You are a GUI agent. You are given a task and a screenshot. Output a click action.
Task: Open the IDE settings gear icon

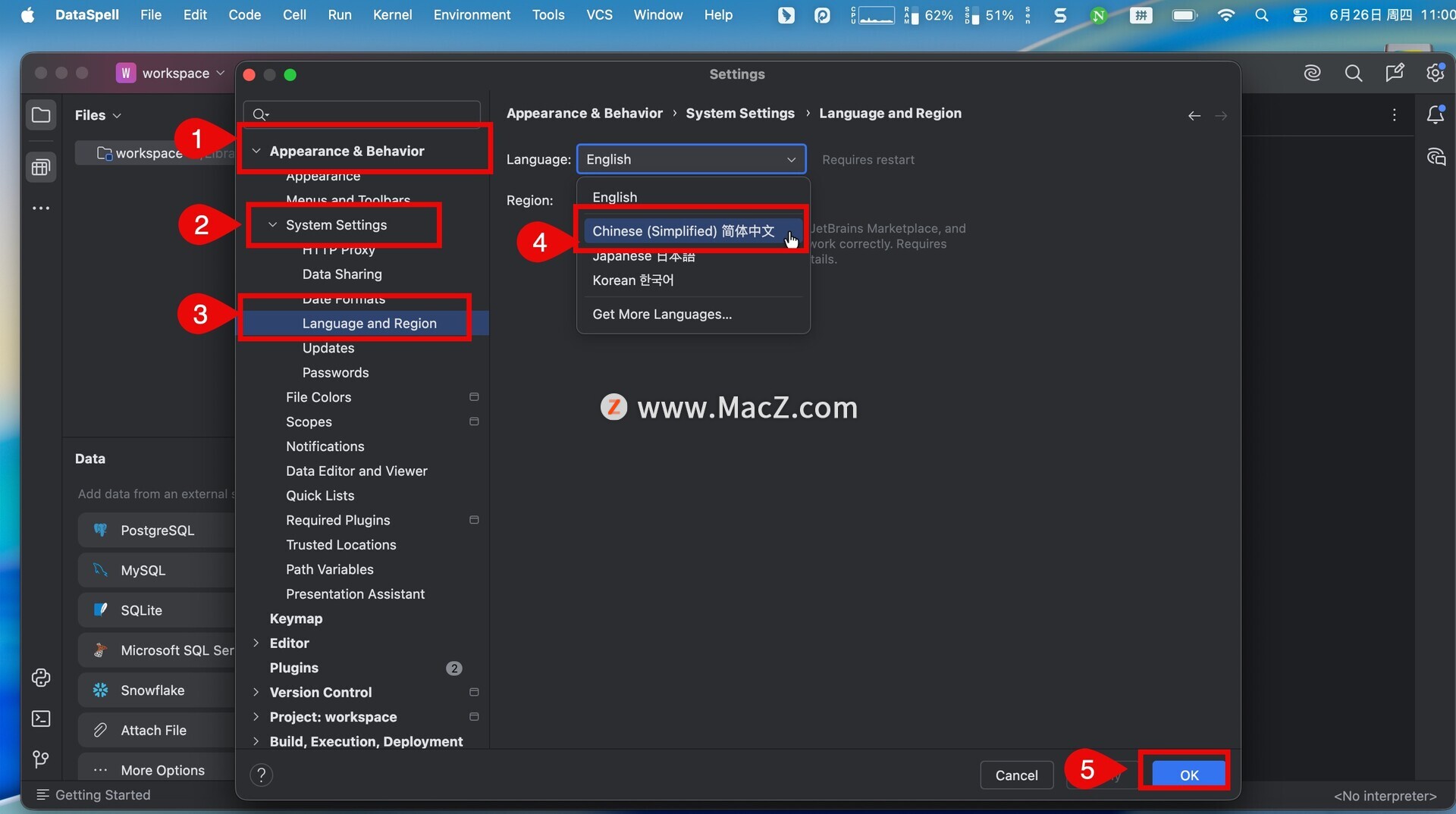click(1435, 73)
